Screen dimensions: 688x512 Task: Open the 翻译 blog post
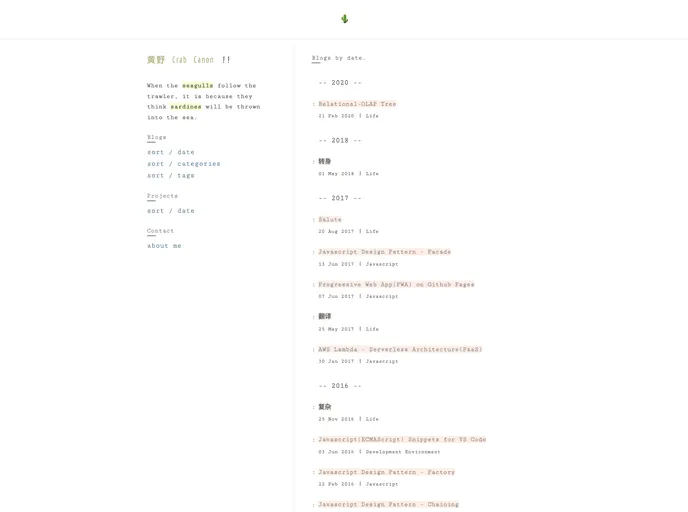coord(324,317)
